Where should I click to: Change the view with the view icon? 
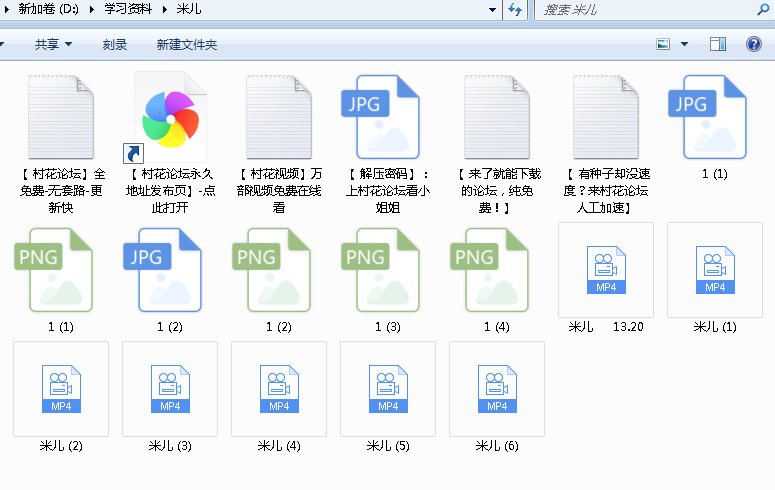tap(663, 44)
